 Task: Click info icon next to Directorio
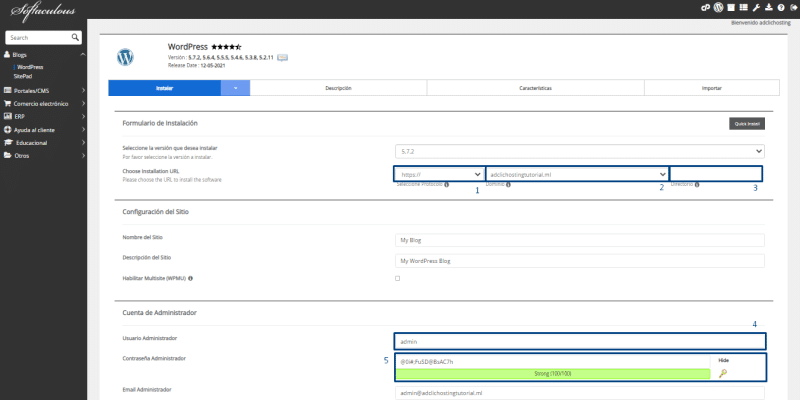click(697, 185)
